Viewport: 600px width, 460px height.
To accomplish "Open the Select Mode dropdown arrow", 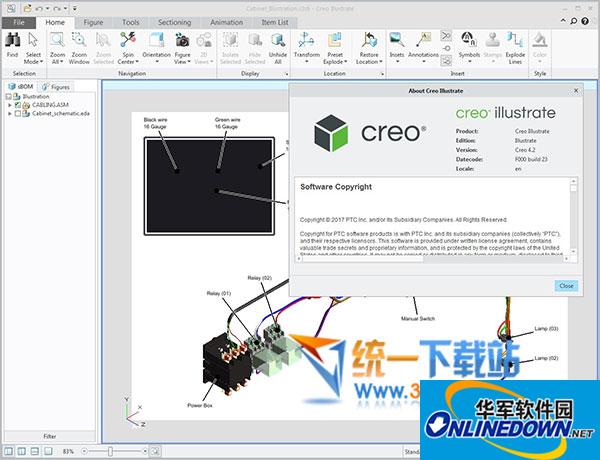I will [x=41, y=62].
